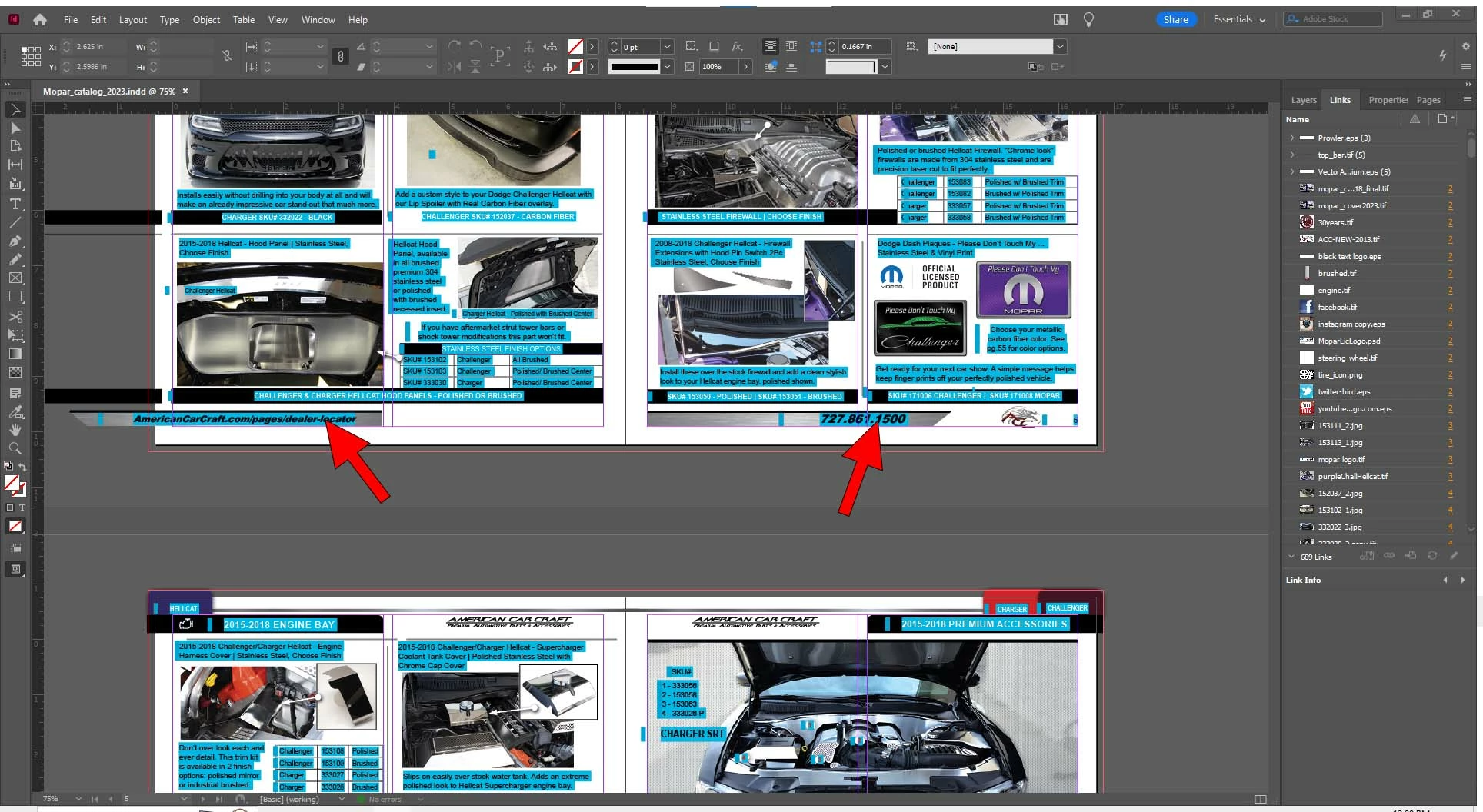Open the Discover lightbulb help icon
This screenshot has height=812, width=1483.
[1088, 19]
